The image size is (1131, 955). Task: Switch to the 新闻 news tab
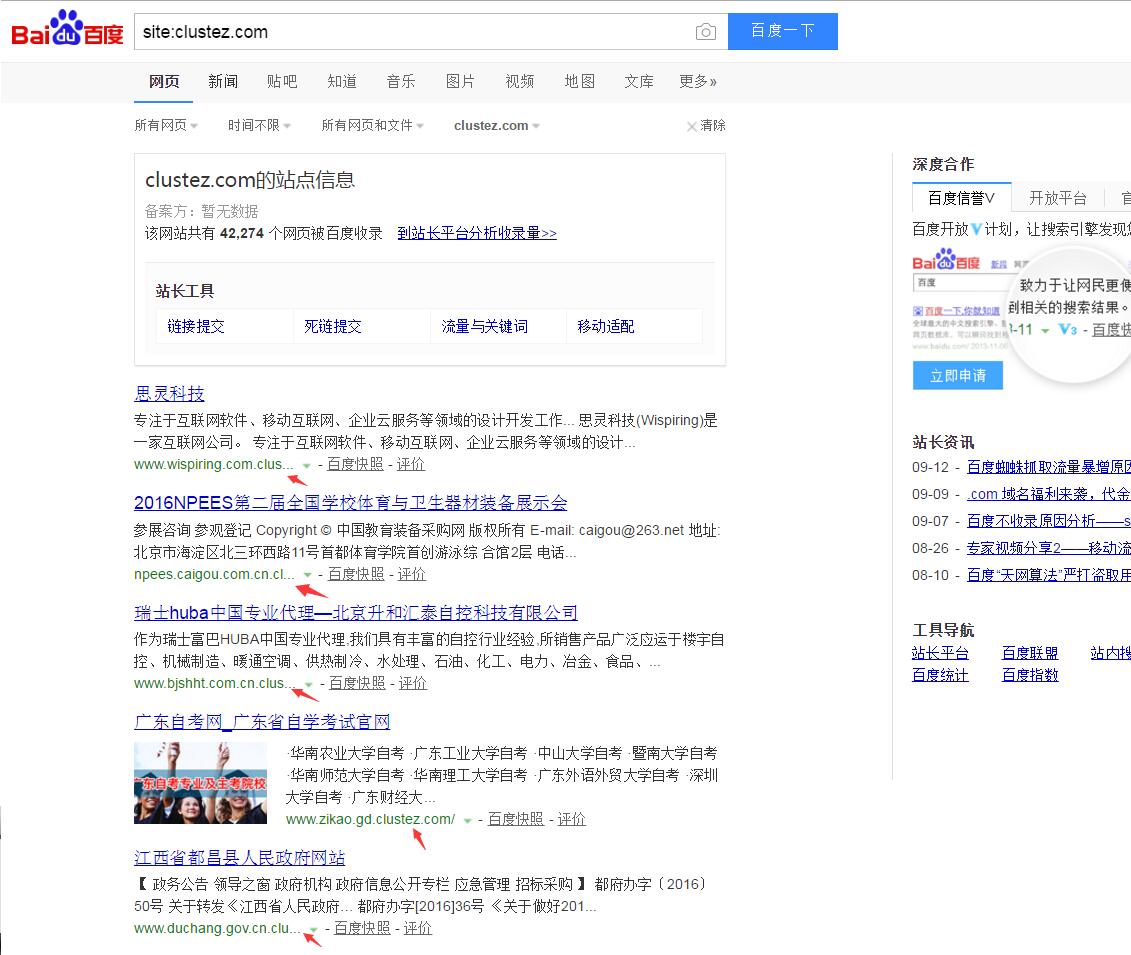click(x=223, y=82)
